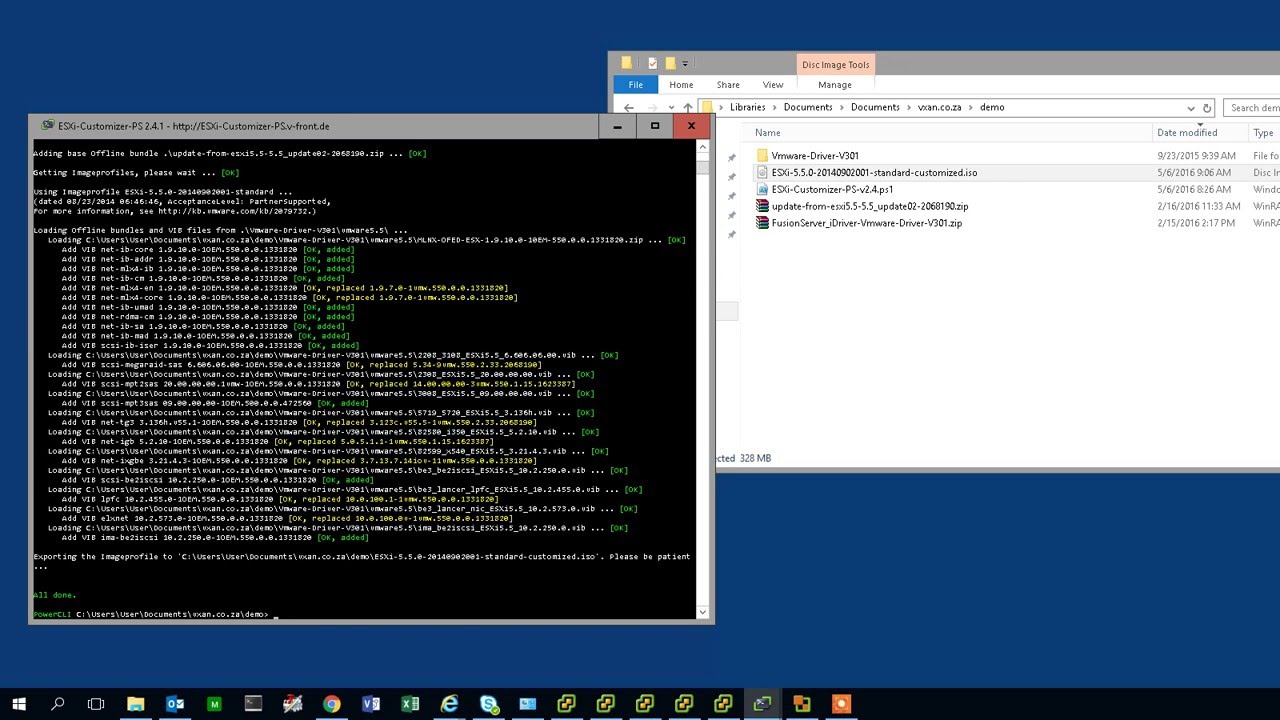Open taskbar search magnifier
The height and width of the screenshot is (720, 1280).
pos(57,704)
